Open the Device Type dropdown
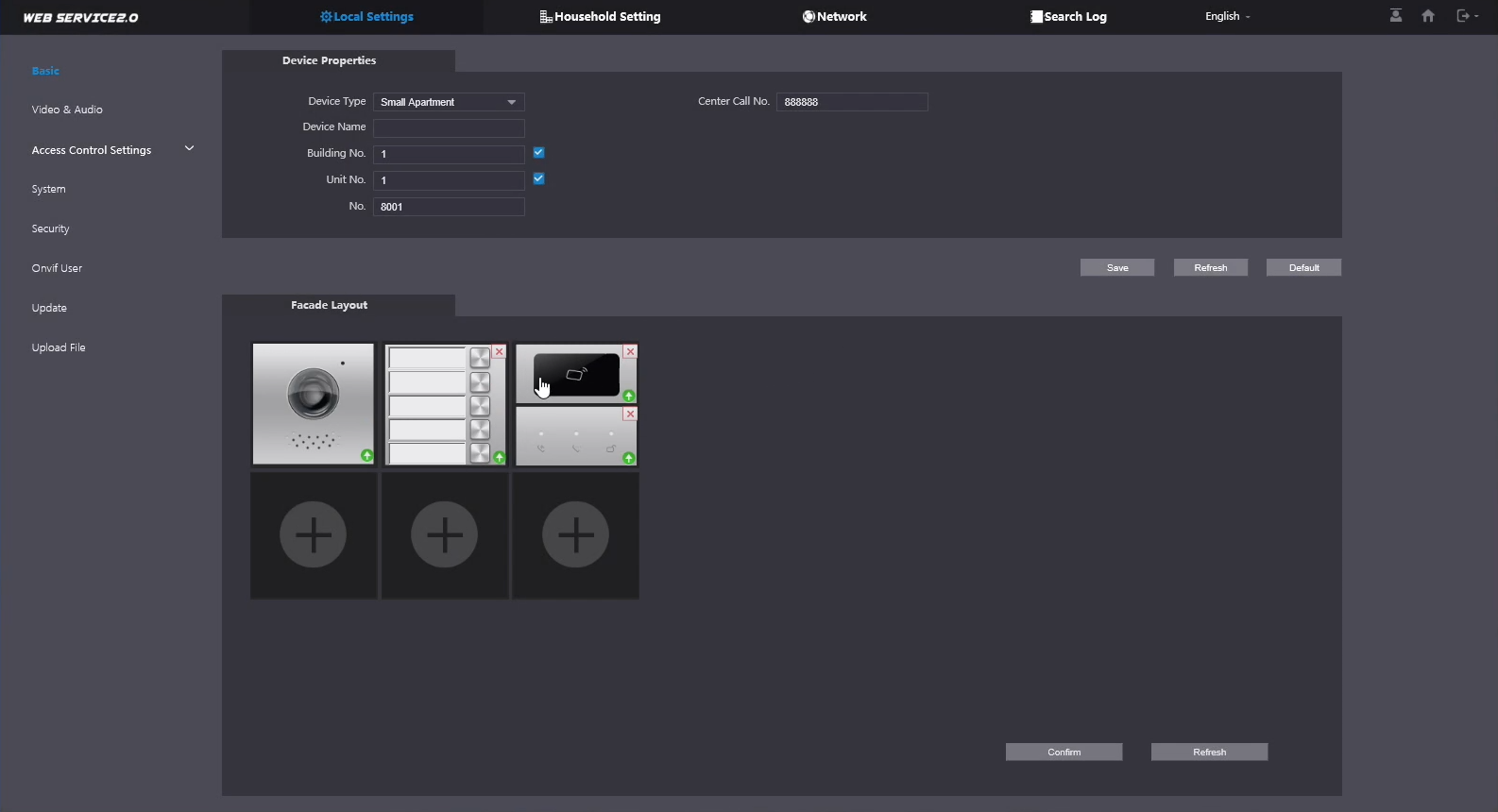Viewport: 1498px width, 812px height. tap(449, 102)
